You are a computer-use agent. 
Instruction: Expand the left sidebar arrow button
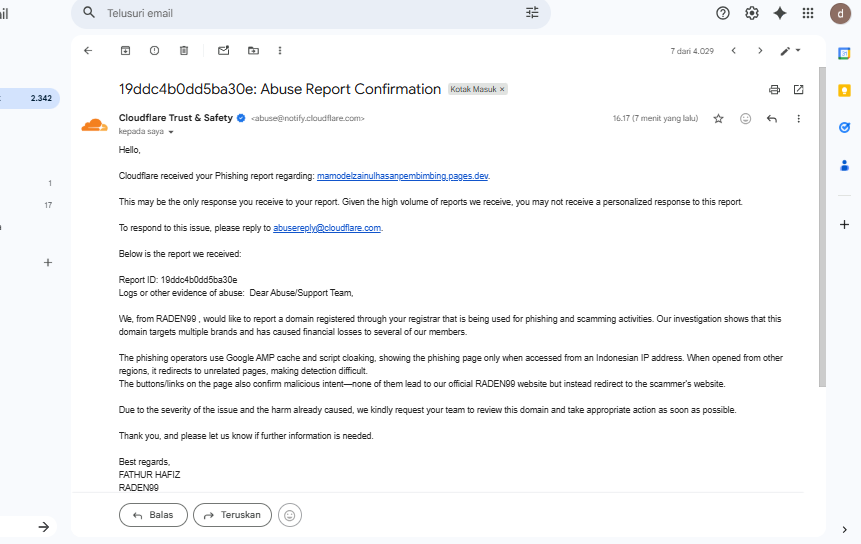[43, 527]
